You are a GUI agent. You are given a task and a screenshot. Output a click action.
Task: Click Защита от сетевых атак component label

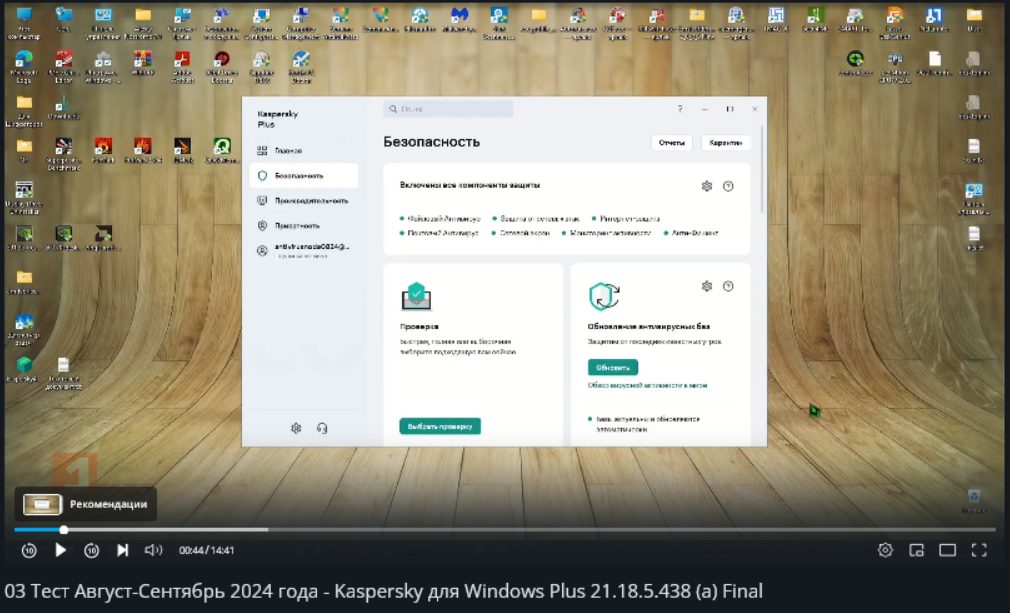coord(540,219)
